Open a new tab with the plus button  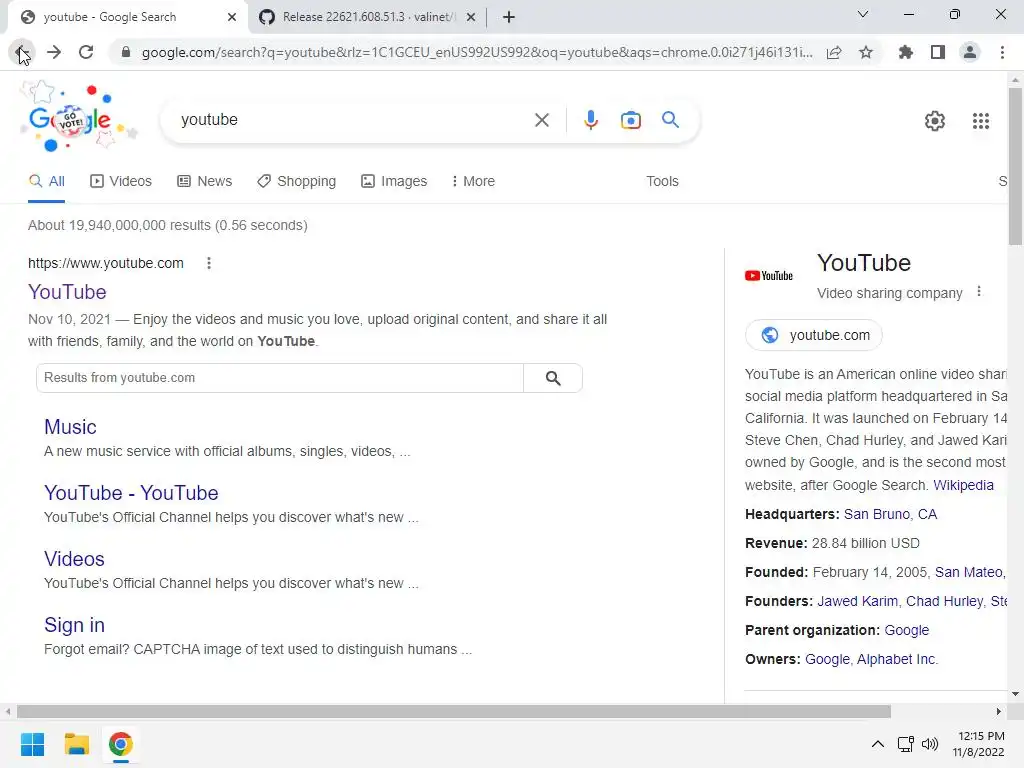(x=509, y=17)
